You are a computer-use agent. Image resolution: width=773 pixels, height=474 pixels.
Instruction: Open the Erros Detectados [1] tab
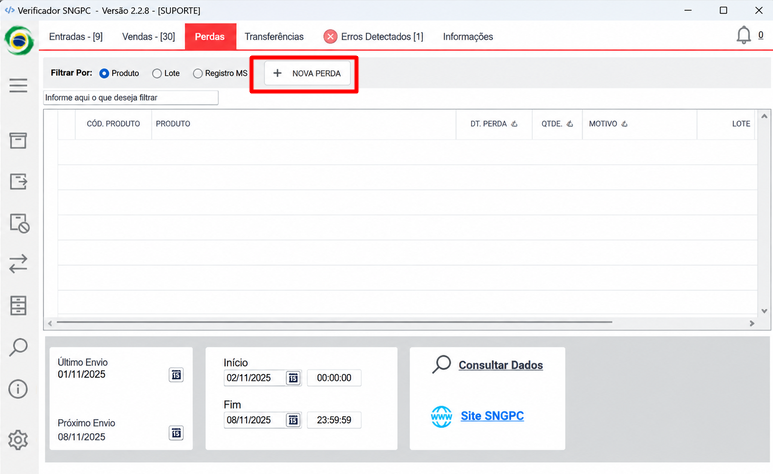click(373, 36)
